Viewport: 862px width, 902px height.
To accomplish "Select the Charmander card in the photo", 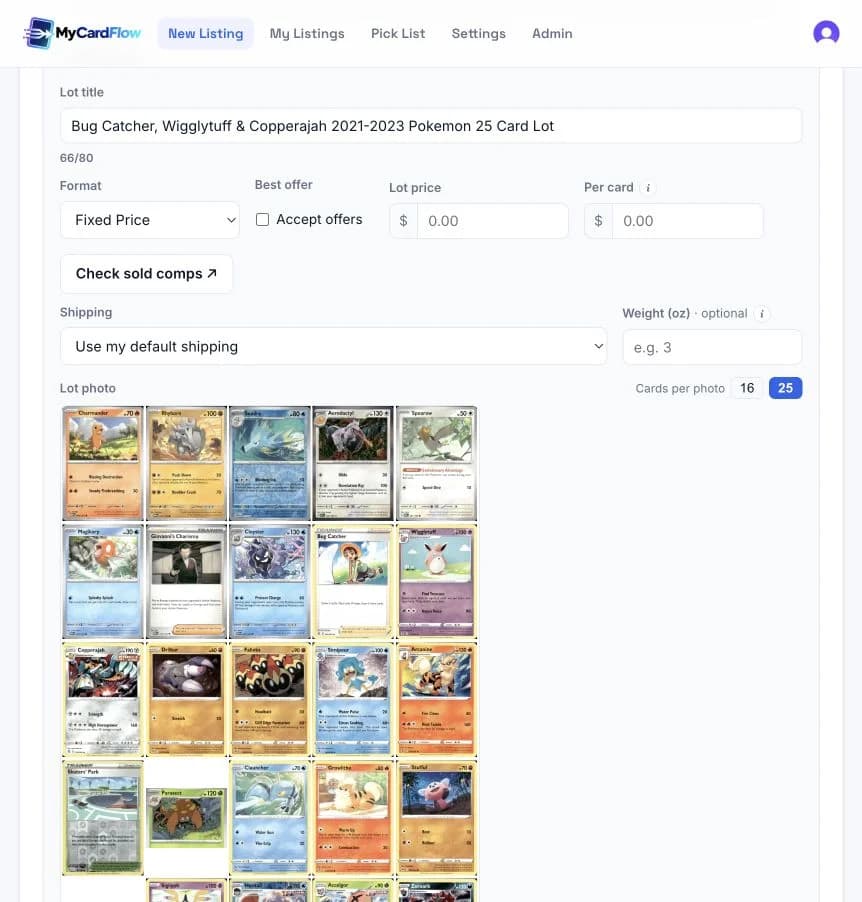I will click(102, 463).
